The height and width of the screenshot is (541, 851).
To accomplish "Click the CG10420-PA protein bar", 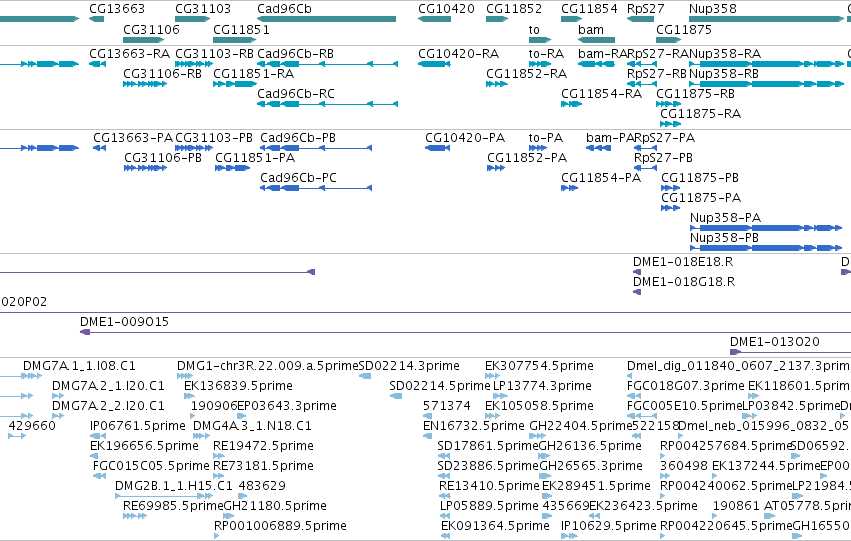I will click(437, 148).
